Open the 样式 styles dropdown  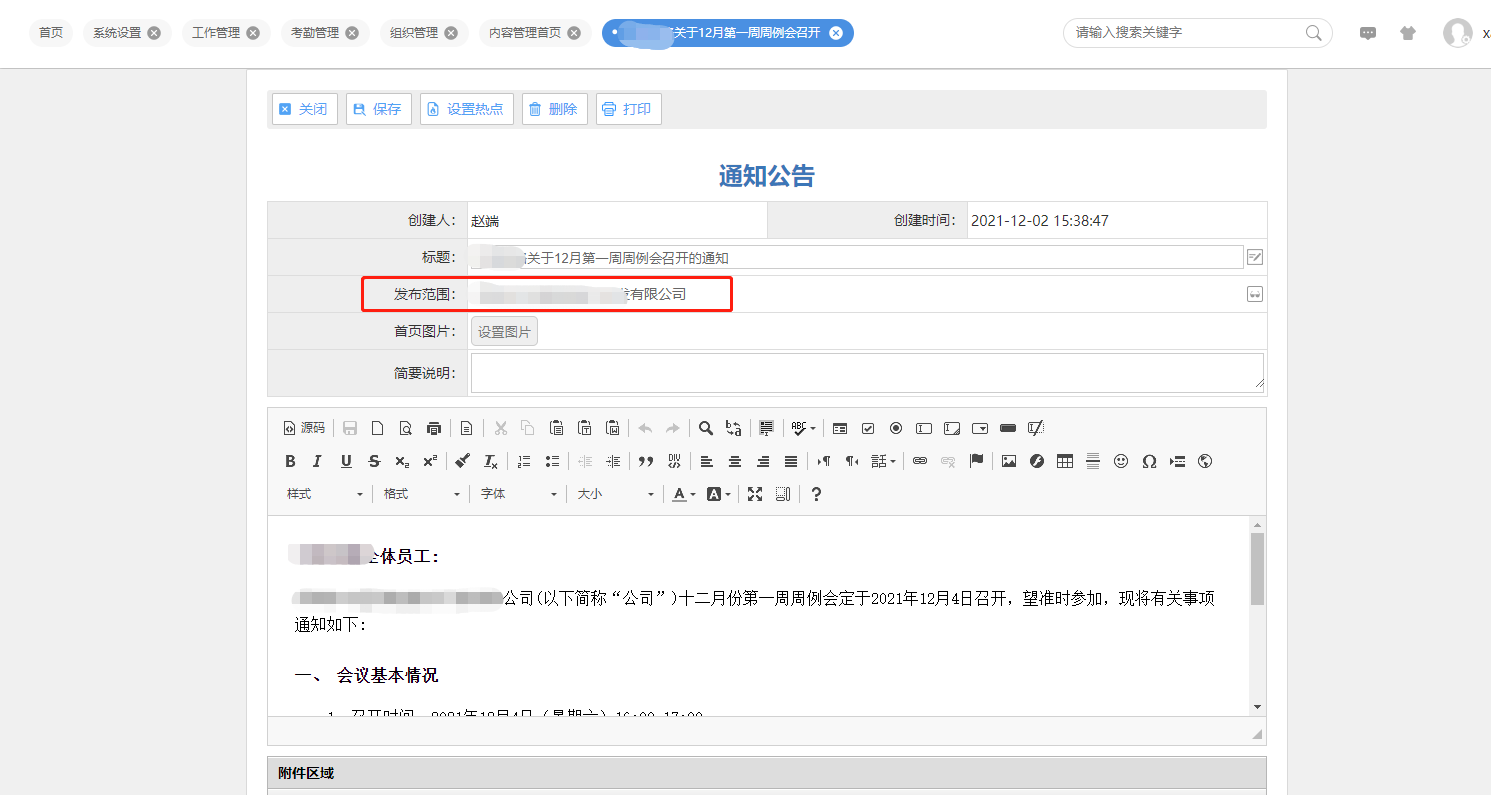[x=324, y=494]
